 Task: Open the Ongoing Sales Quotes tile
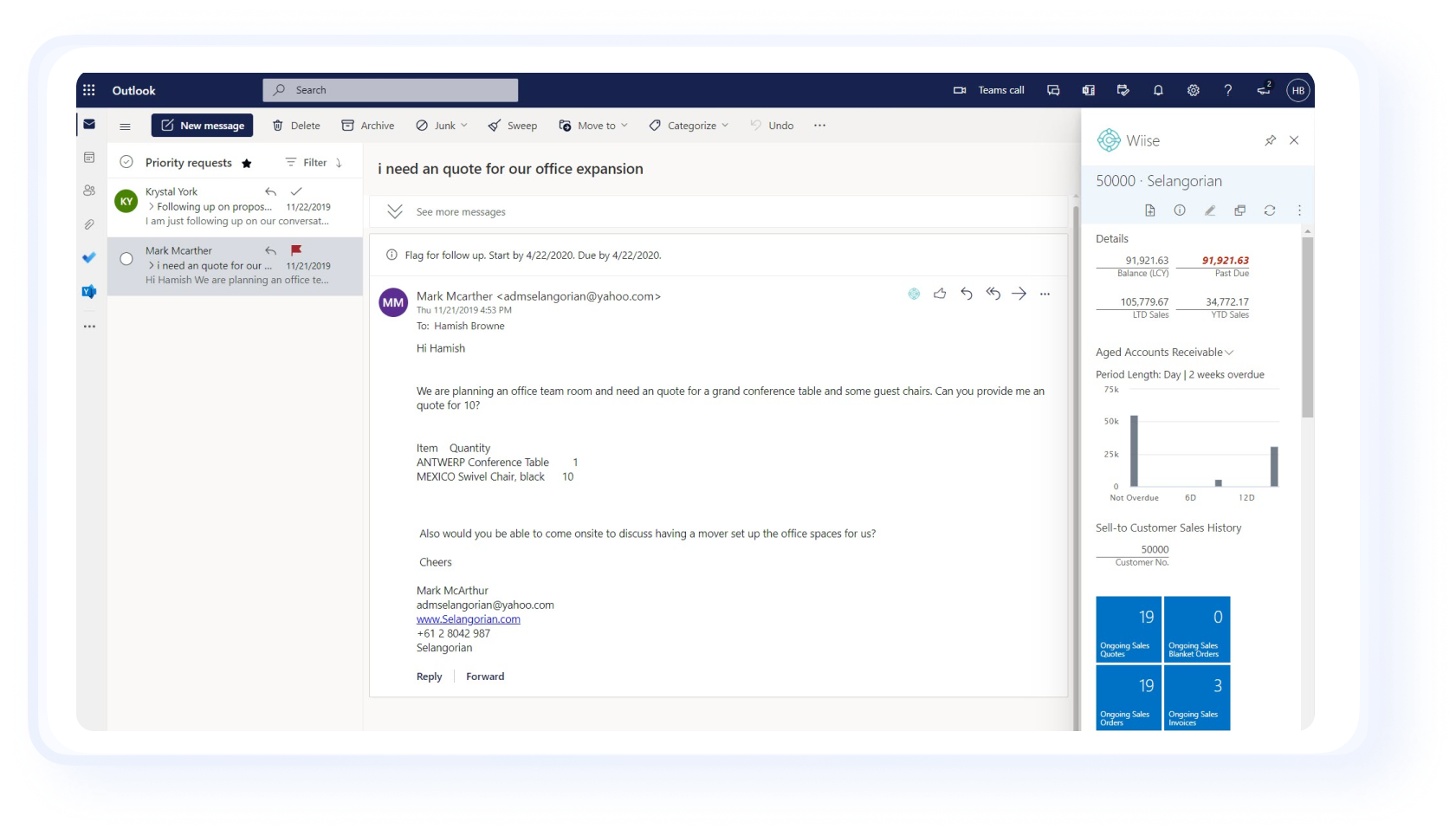[1129, 629]
